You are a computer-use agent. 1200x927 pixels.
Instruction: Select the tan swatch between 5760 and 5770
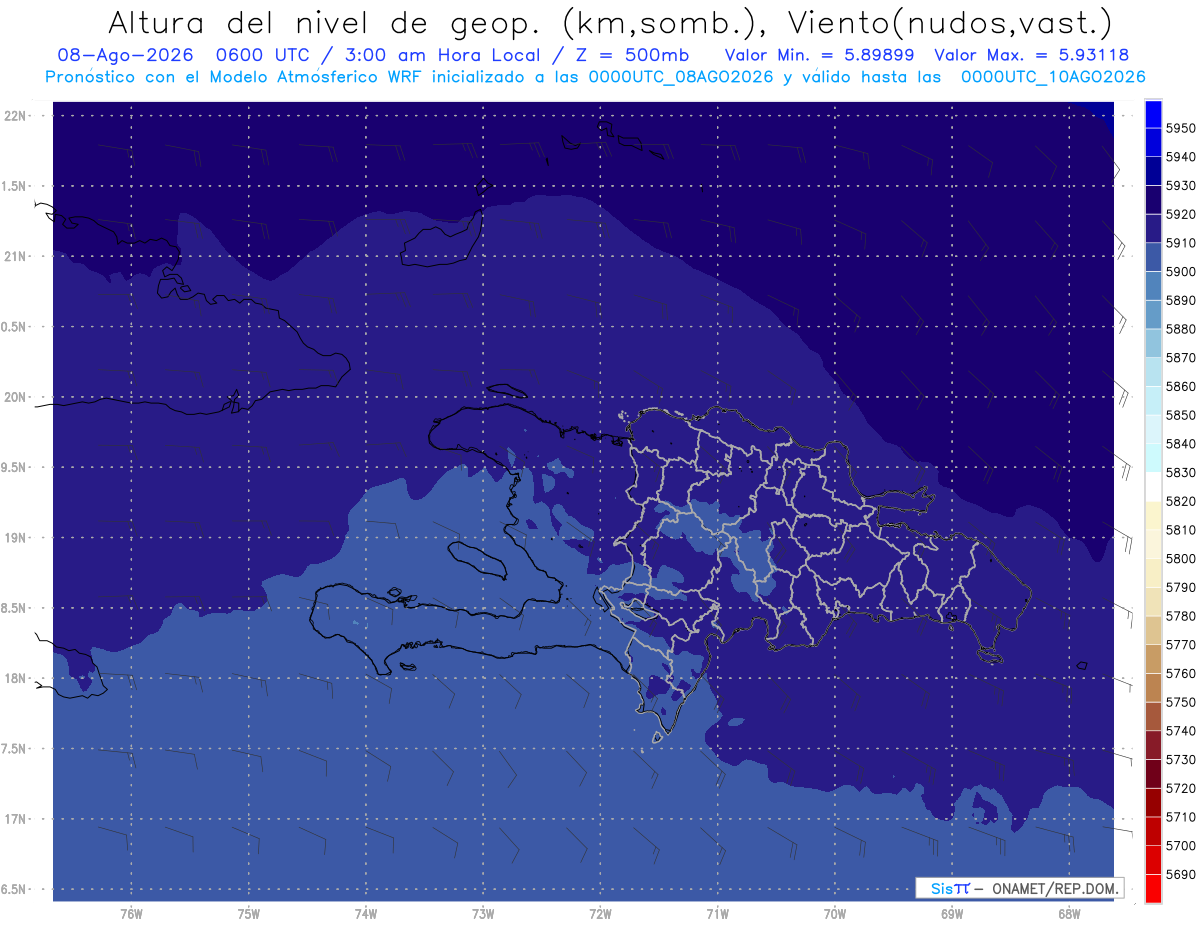point(1153,659)
